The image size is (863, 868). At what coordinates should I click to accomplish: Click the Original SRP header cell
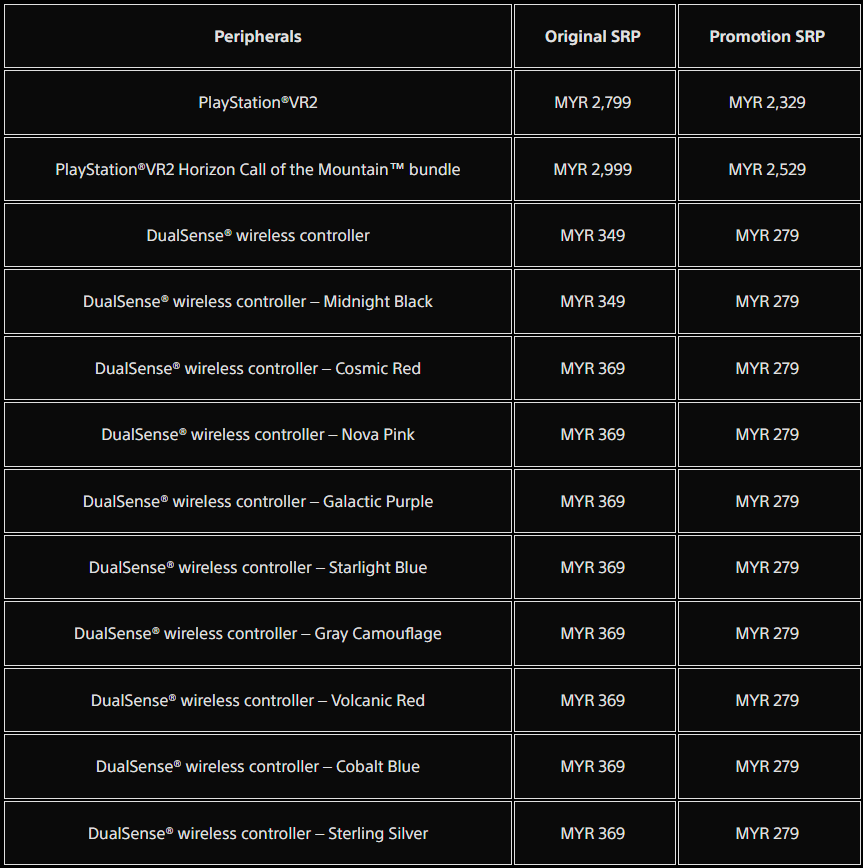pyautogui.click(x=595, y=37)
